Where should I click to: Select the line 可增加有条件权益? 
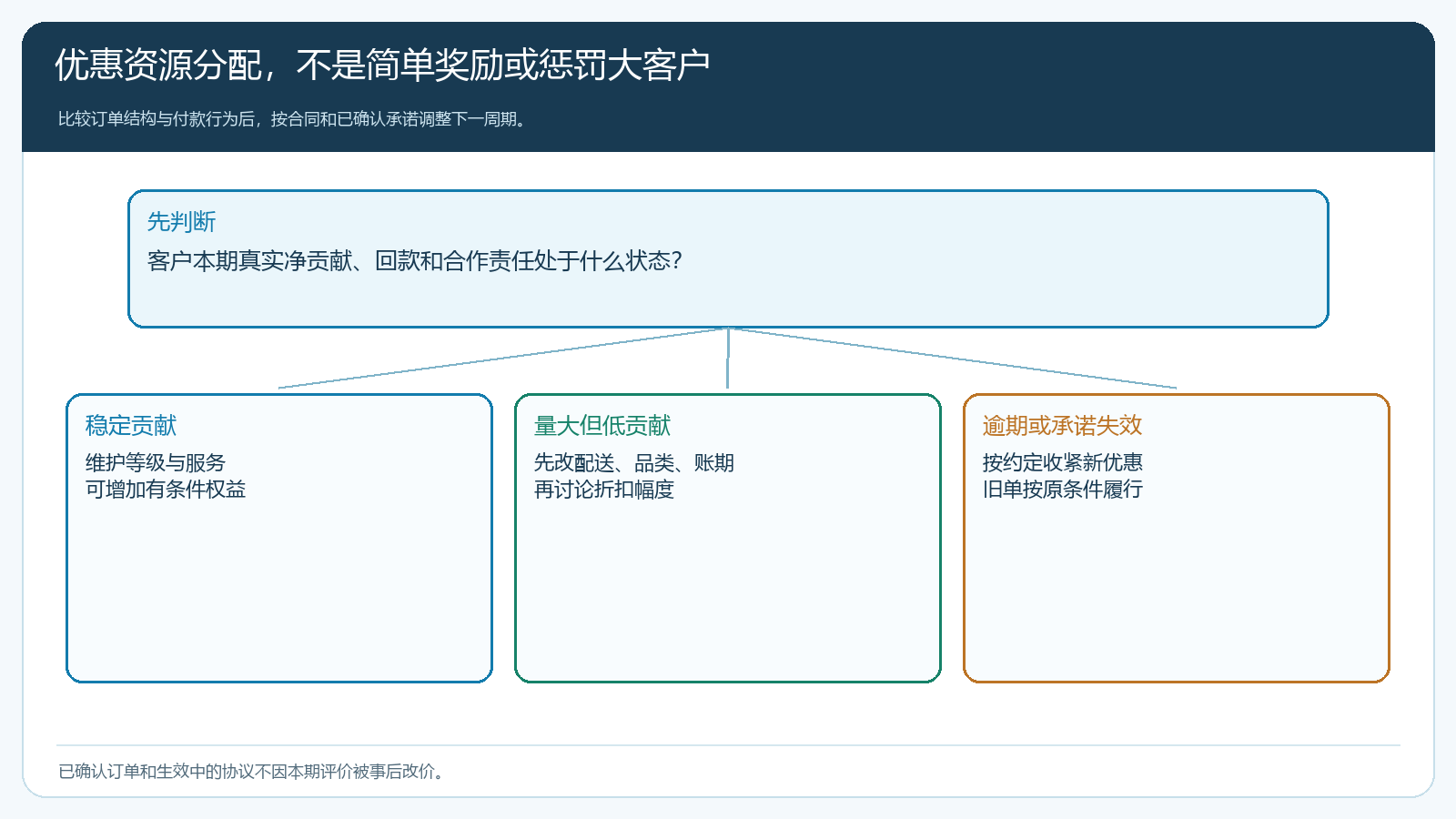(166, 490)
